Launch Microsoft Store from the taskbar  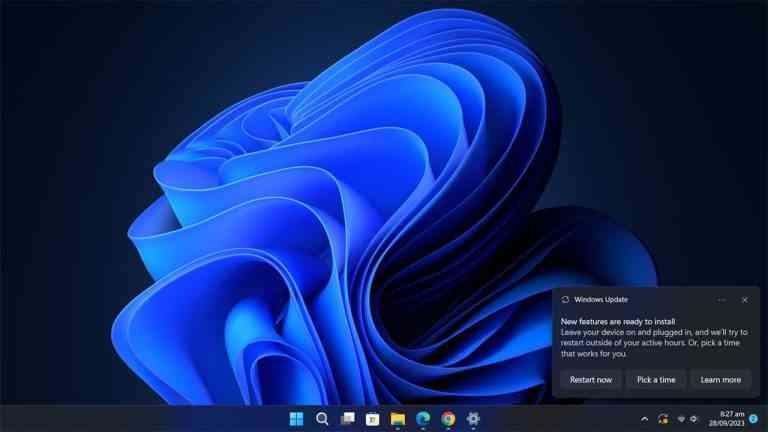373,419
